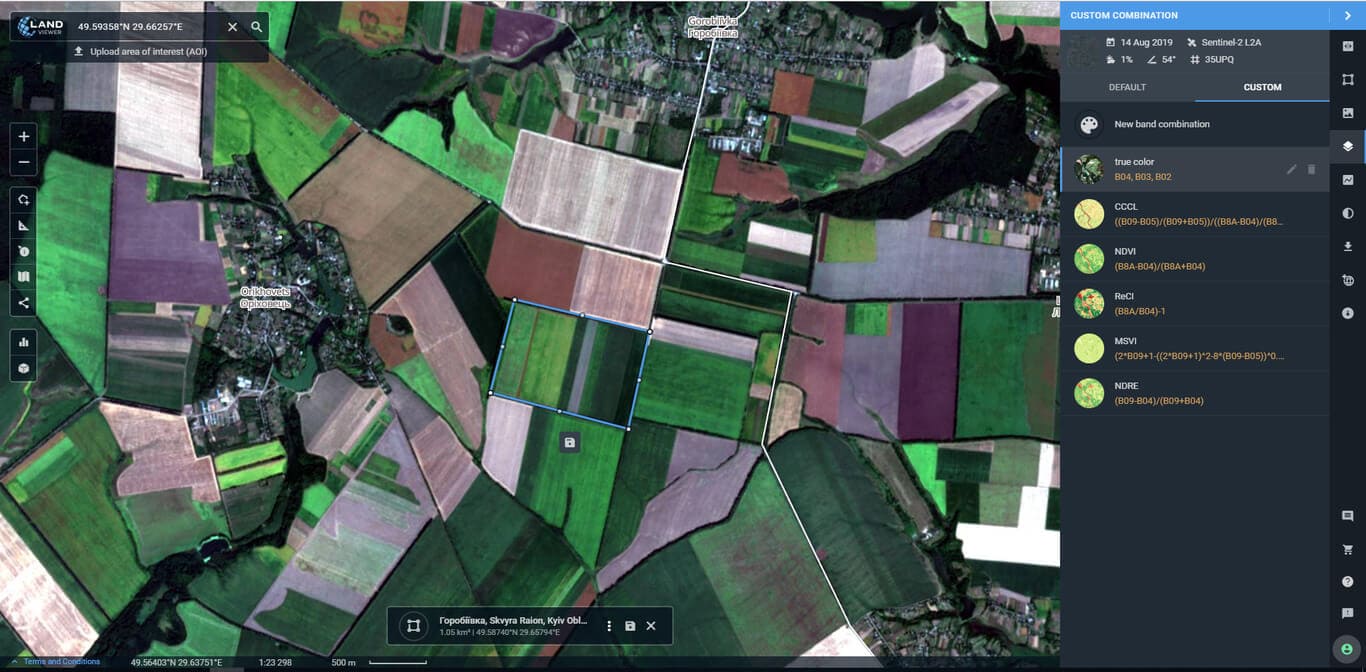The width and height of the screenshot is (1366, 672).
Task: Open AOI three-dot options menu
Action: pos(609,626)
